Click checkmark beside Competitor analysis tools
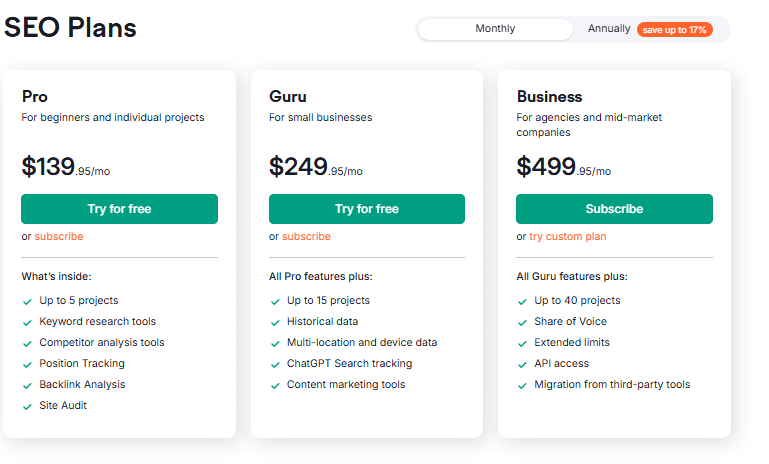 pos(27,344)
